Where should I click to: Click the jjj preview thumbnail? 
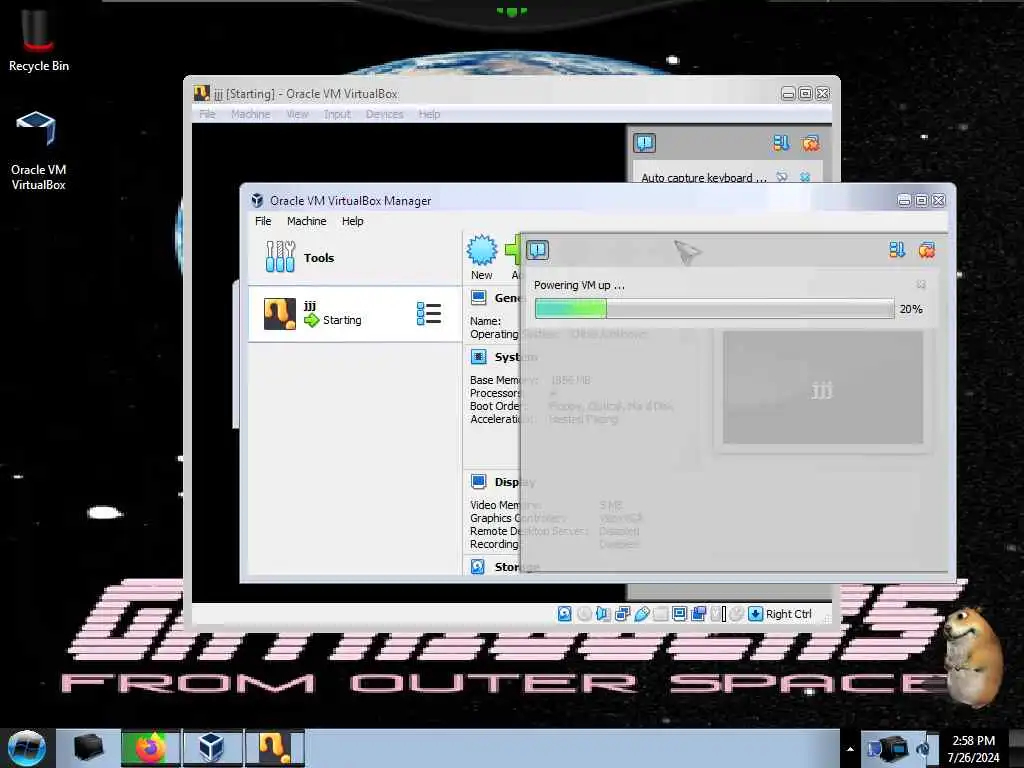pos(823,387)
